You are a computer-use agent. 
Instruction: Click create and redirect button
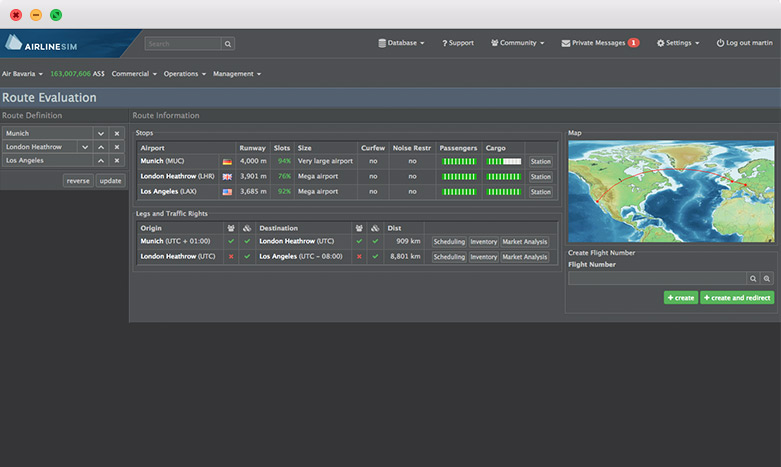tap(737, 298)
